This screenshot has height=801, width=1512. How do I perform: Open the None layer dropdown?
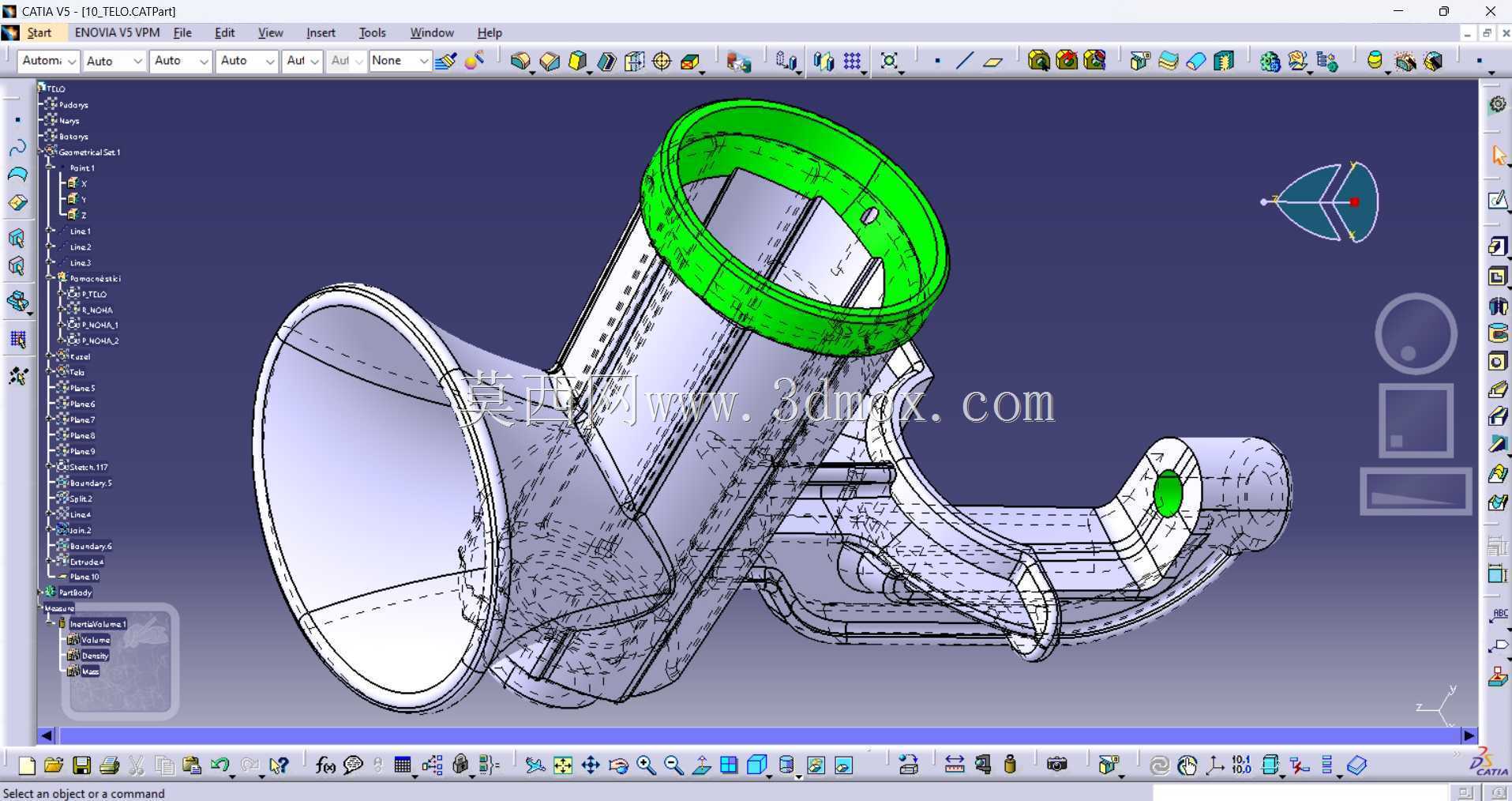click(x=400, y=61)
